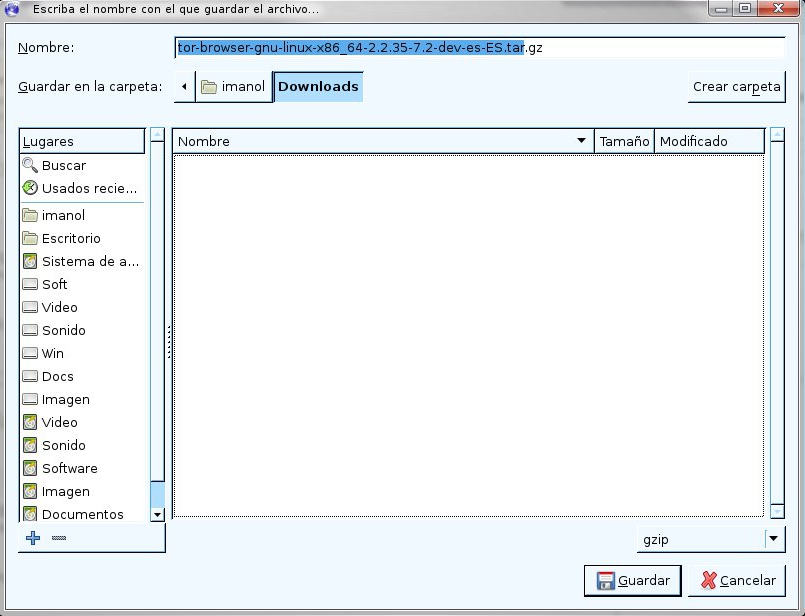
Task: Open Usados recientemente clock icon
Action: [x=30, y=188]
